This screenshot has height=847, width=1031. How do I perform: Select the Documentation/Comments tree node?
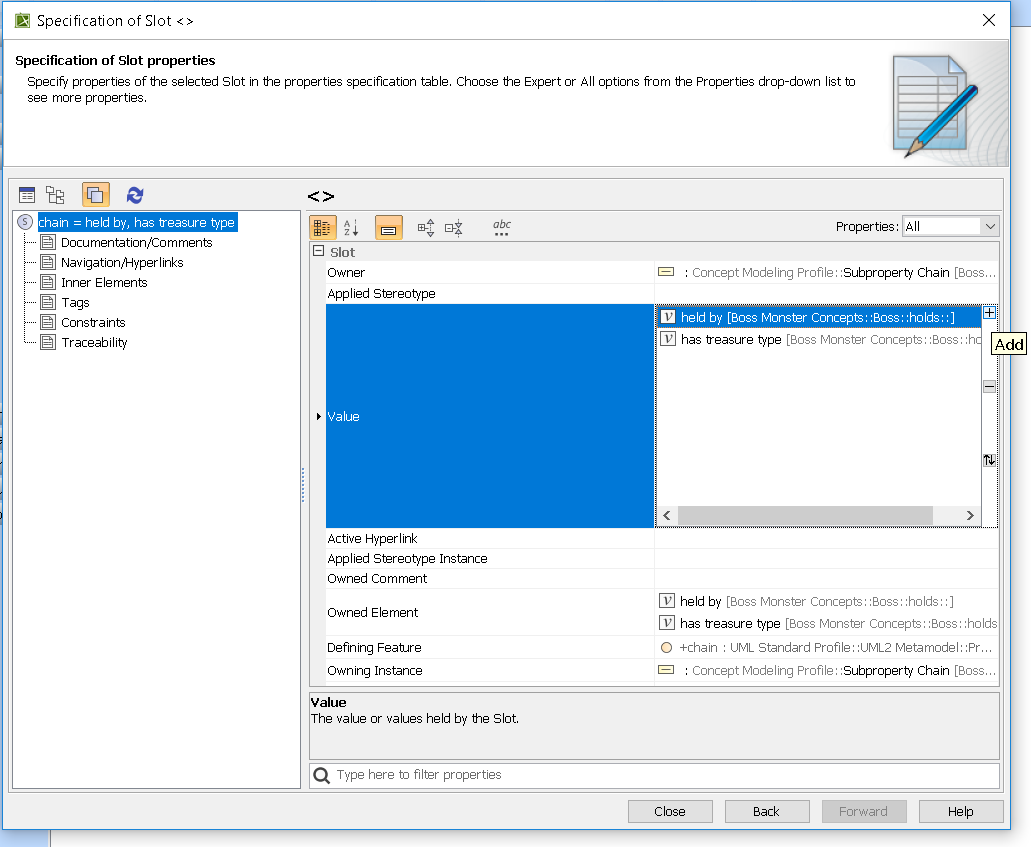[x=136, y=242]
